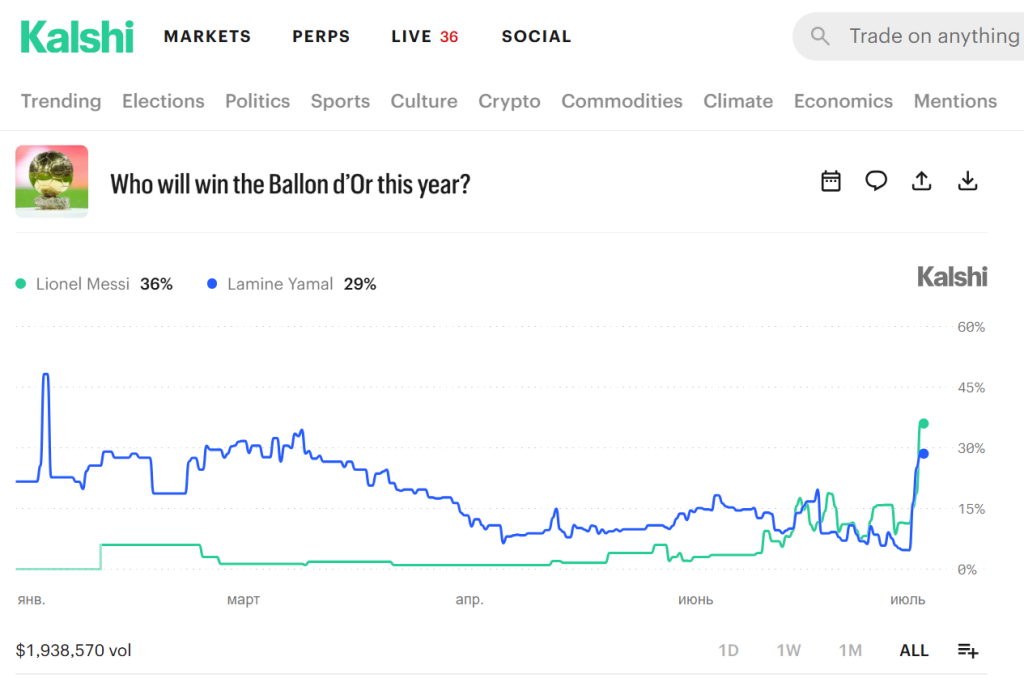Click the Lamine Yamal legend entry
Screen dimensions: 1024x682
(x=291, y=284)
